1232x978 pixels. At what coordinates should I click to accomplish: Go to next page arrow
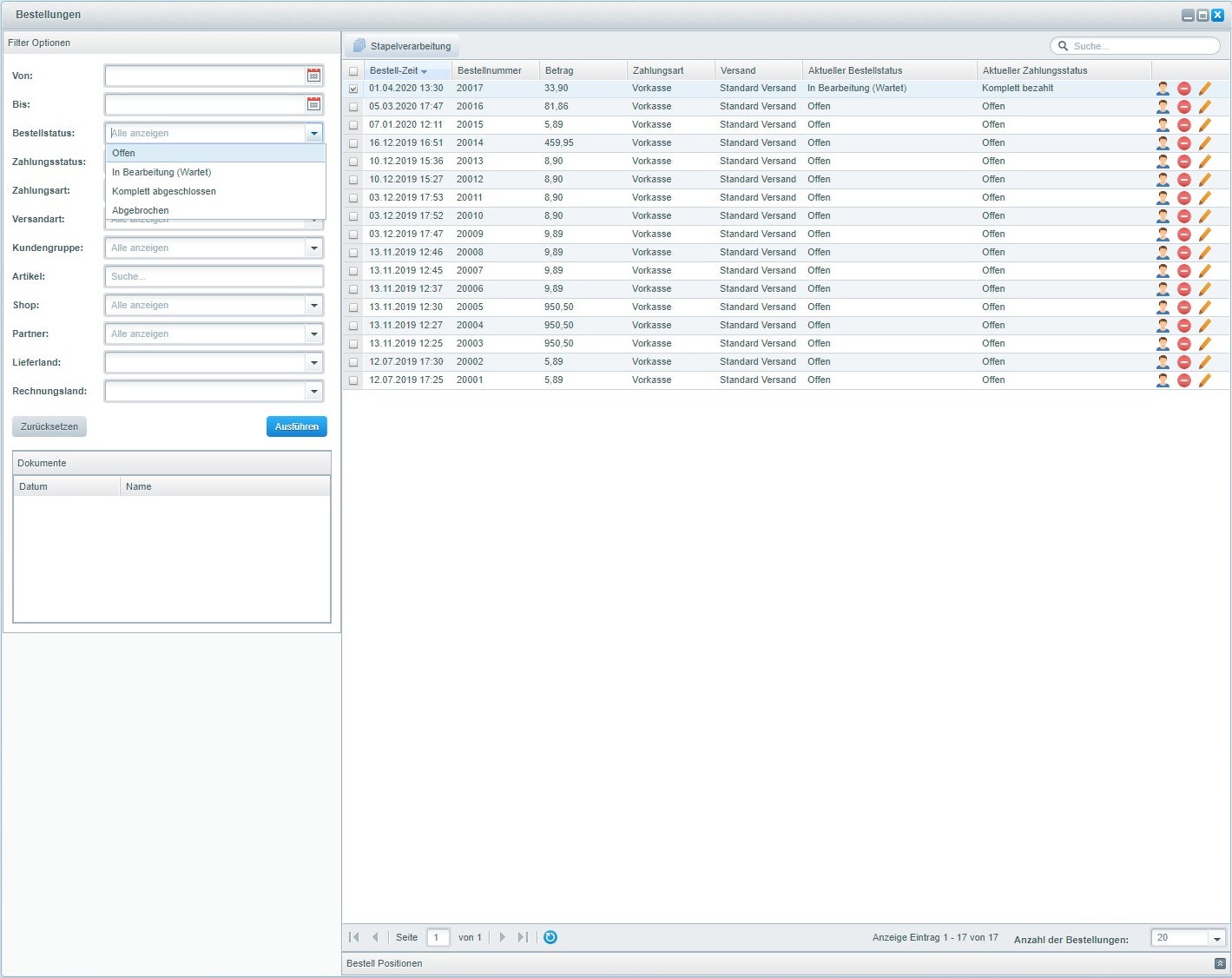pos(502,937)
